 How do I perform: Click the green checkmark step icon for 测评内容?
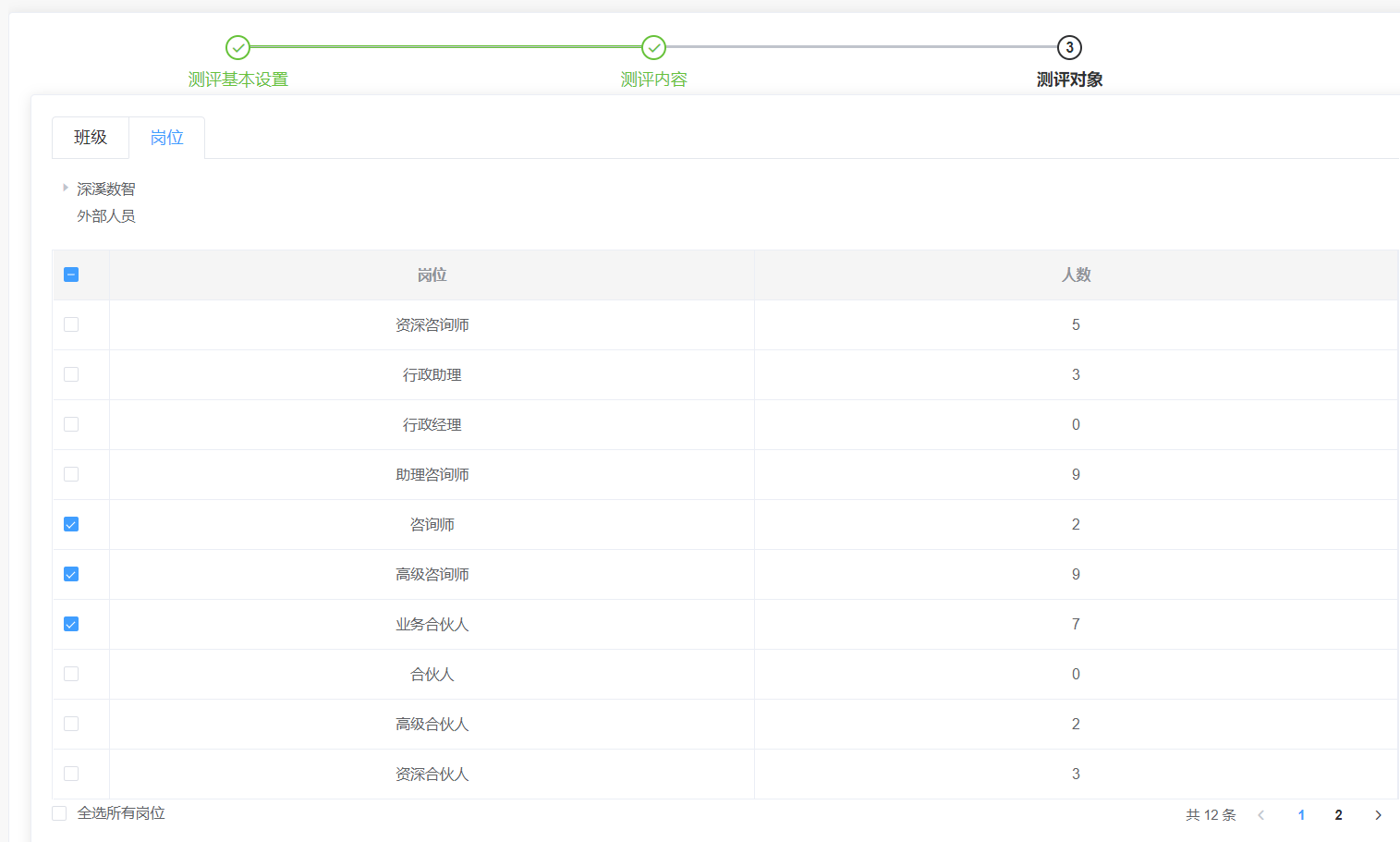tap(653, 47)
